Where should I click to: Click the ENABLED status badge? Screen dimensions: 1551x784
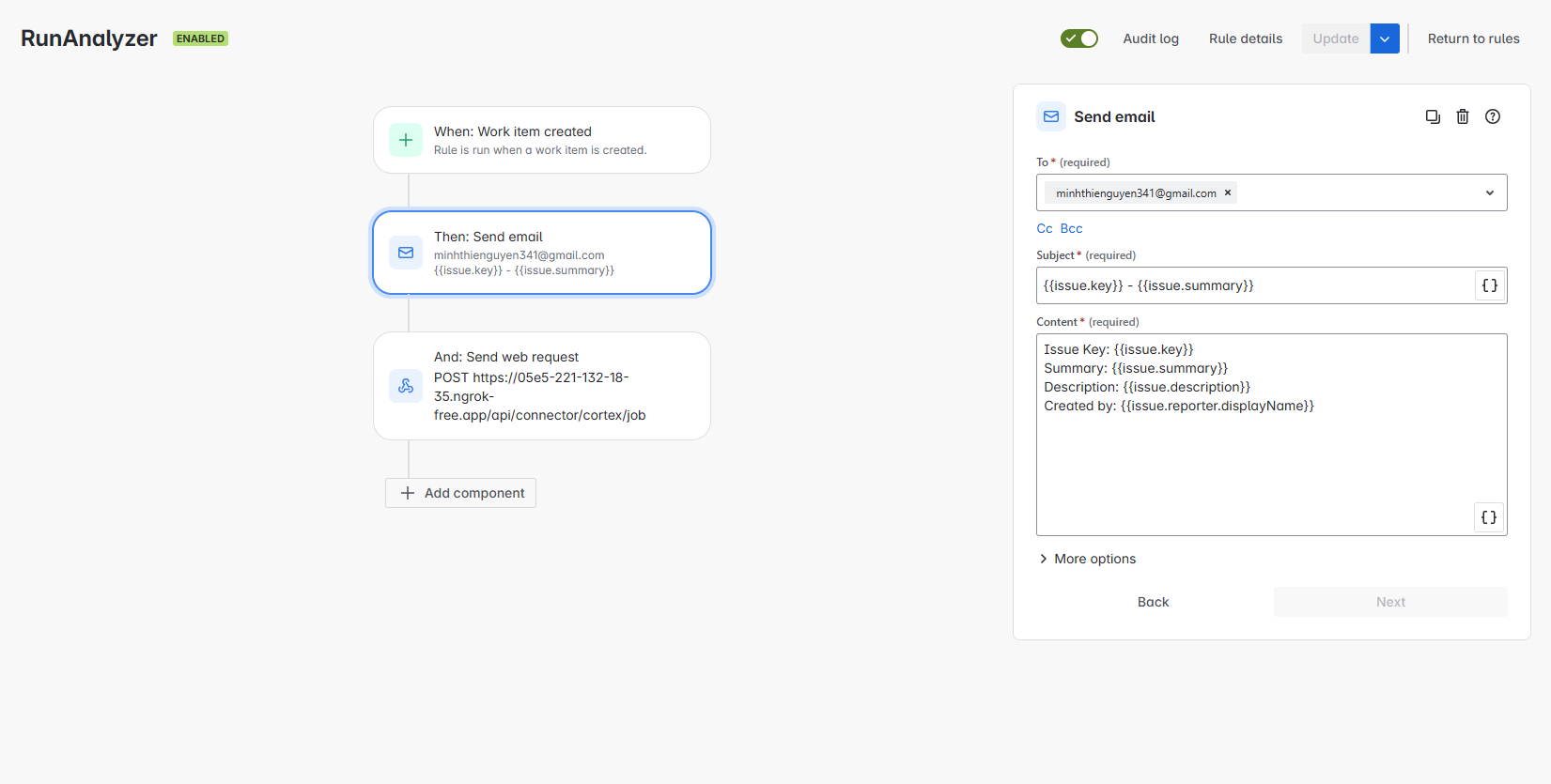coord(200,38)
